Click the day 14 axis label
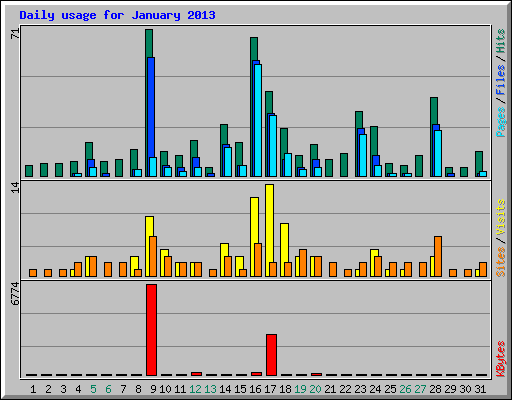The width and height of the screenshot is (512, 400). [225, 389]
